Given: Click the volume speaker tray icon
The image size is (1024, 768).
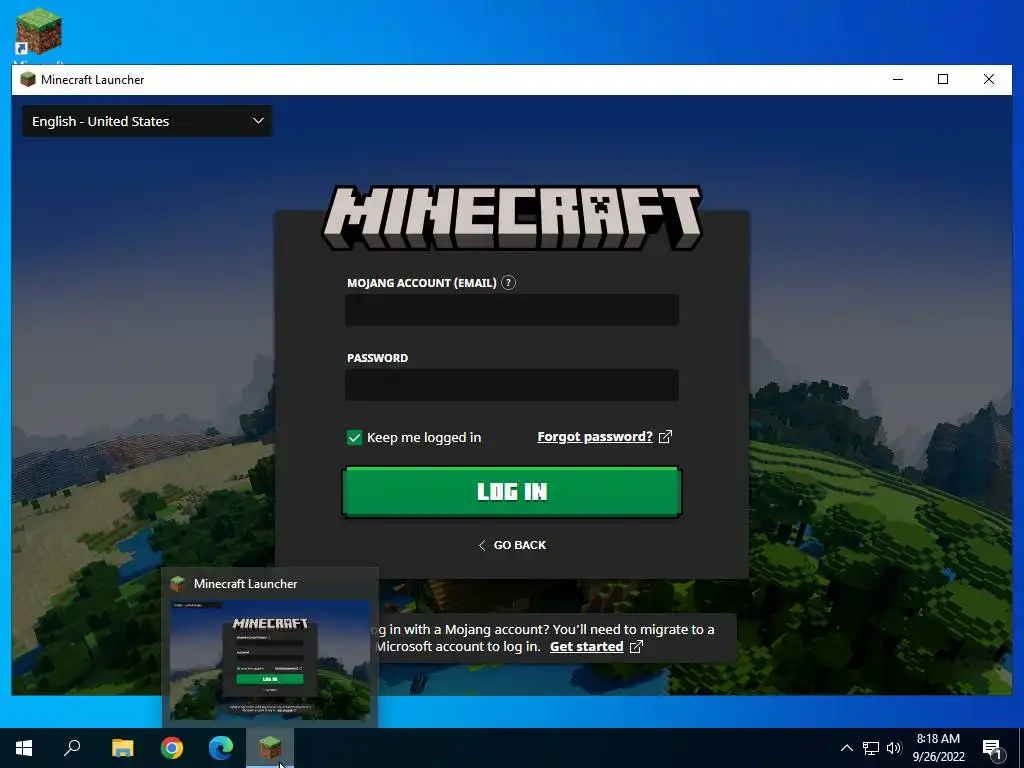Looking at the screenshot, I should [894, 748].
